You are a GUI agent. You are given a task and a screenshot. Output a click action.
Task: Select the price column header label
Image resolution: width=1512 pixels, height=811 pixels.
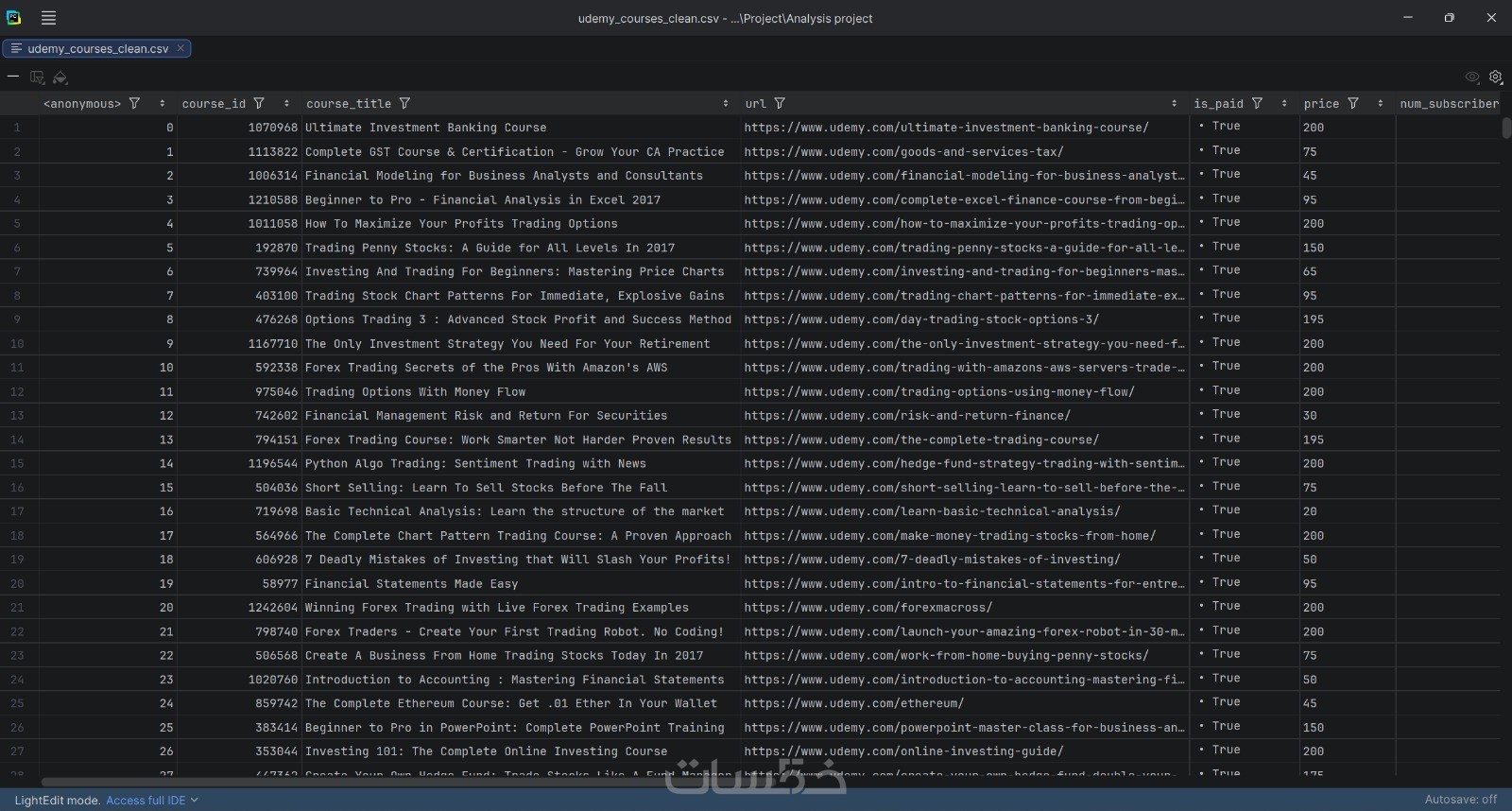(x=1321, y=104)
